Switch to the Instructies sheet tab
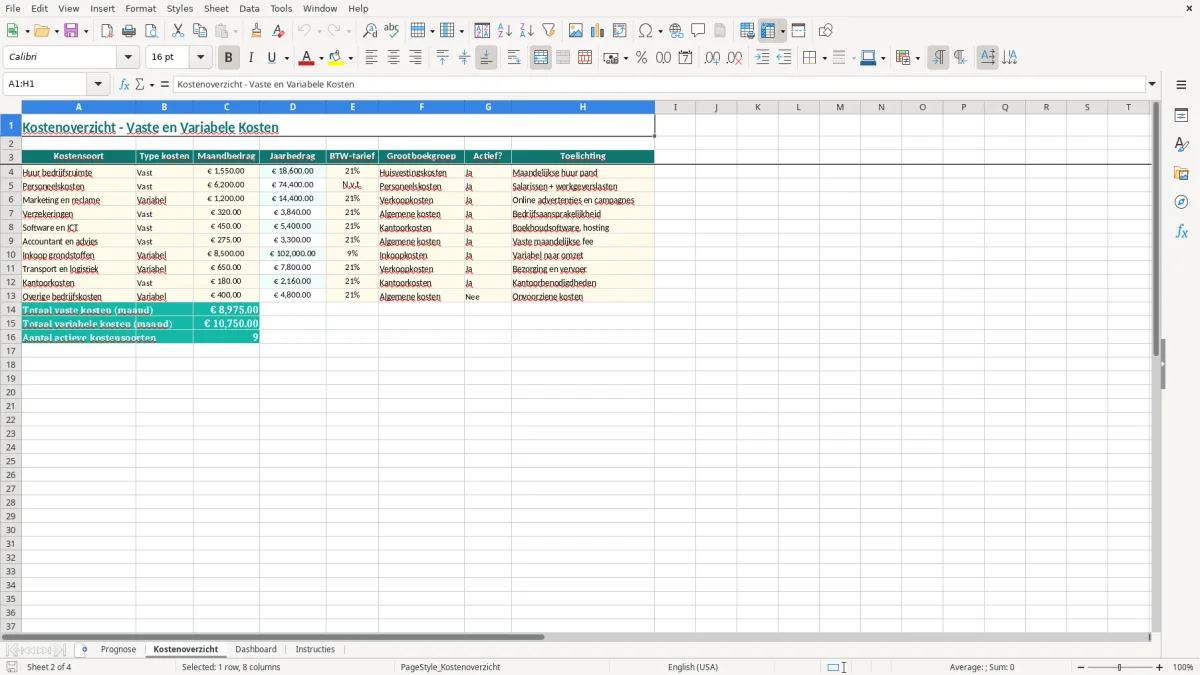 [315, 649]
